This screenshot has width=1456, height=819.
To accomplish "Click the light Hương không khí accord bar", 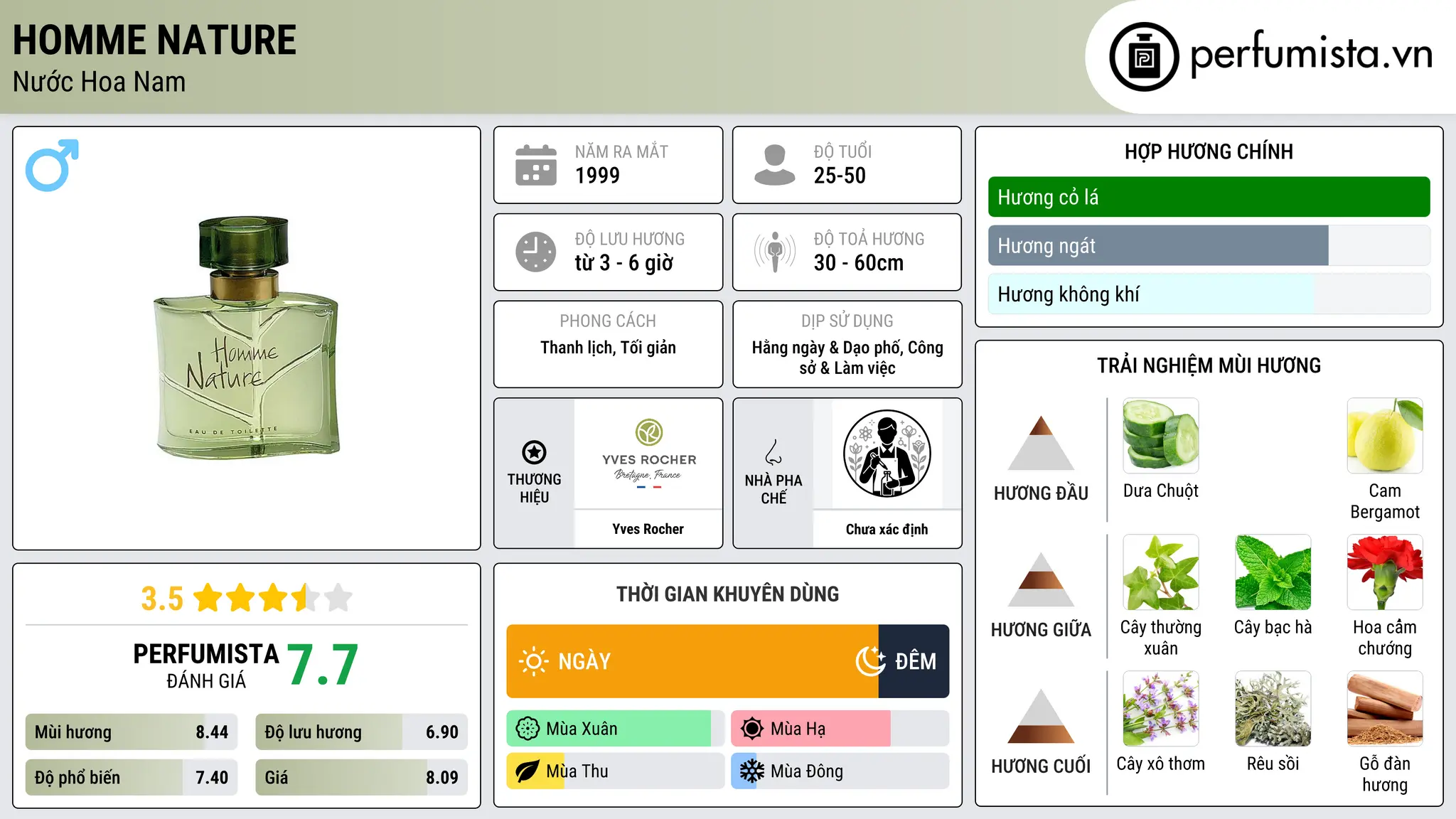I will [1150, 294].
